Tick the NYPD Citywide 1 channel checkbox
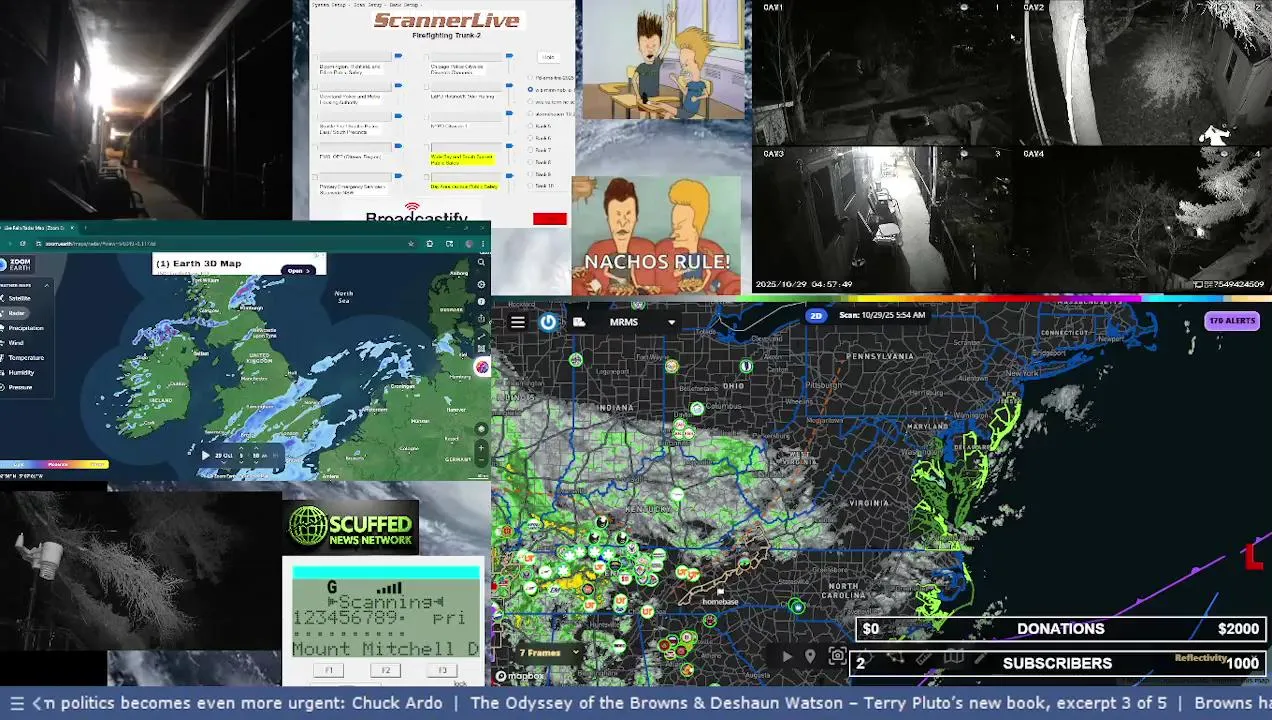The height and width of the screenshot is (720, 1272). [x=426, y=116]
